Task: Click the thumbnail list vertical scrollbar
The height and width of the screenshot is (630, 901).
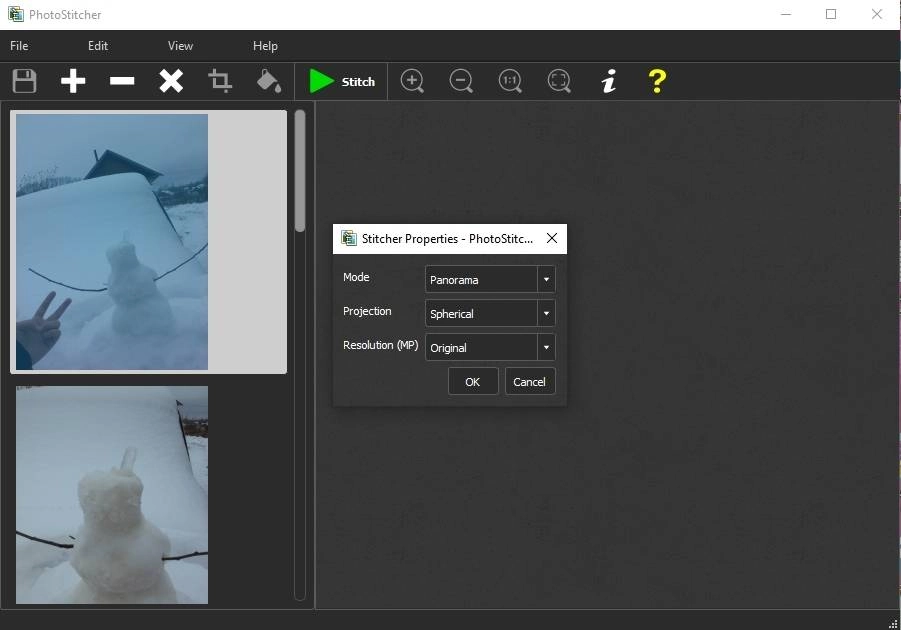Action: pos(299,171)
